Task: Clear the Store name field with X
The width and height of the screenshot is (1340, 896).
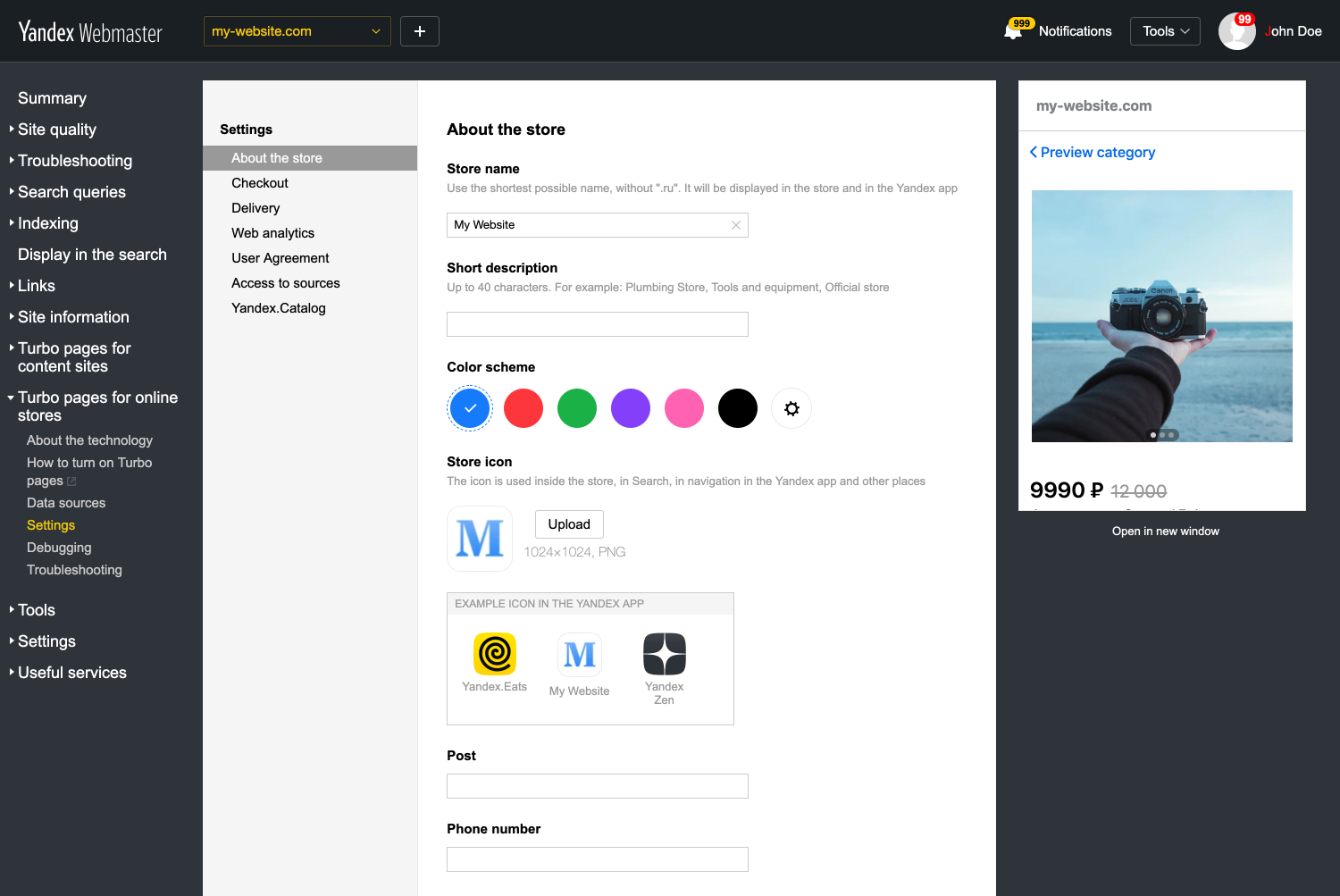Action: coord(736,225)
